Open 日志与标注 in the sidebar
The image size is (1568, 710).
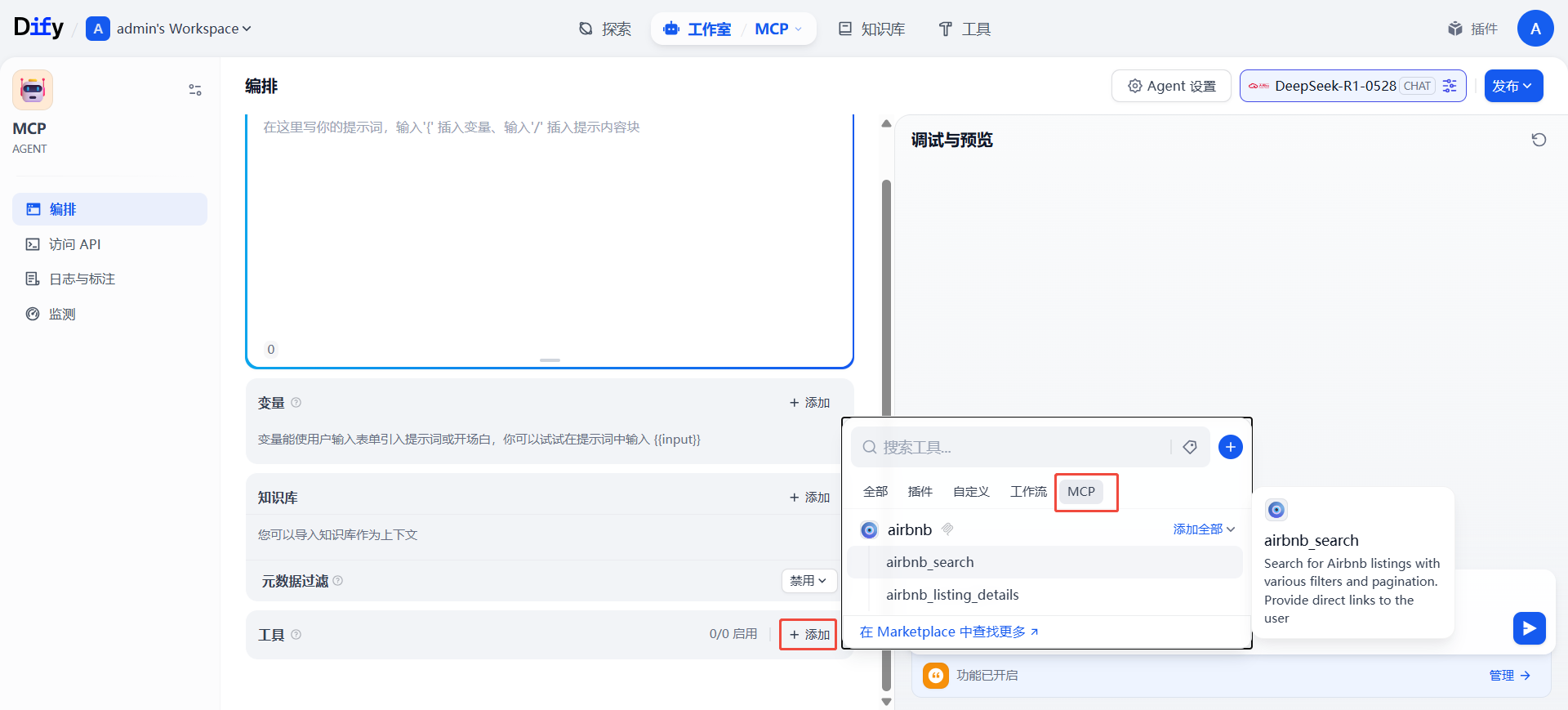[x=82, y=279]
